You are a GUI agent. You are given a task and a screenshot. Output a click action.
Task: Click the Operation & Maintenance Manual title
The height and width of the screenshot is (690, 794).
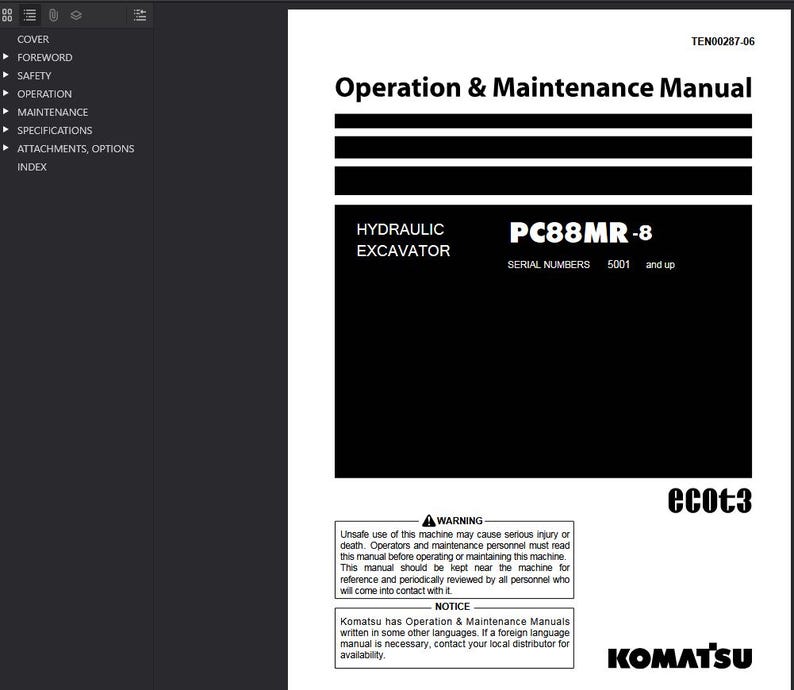coord(543,88)
